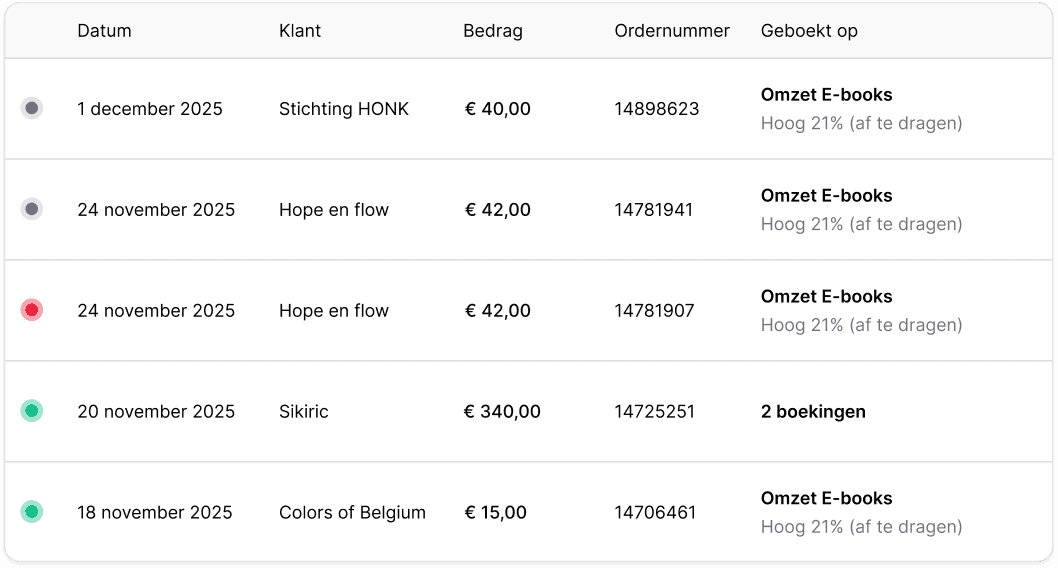Click the green status dot for Colors of Belgium
The height and width of the screenshot is (568, 1058).
point(32,512)
